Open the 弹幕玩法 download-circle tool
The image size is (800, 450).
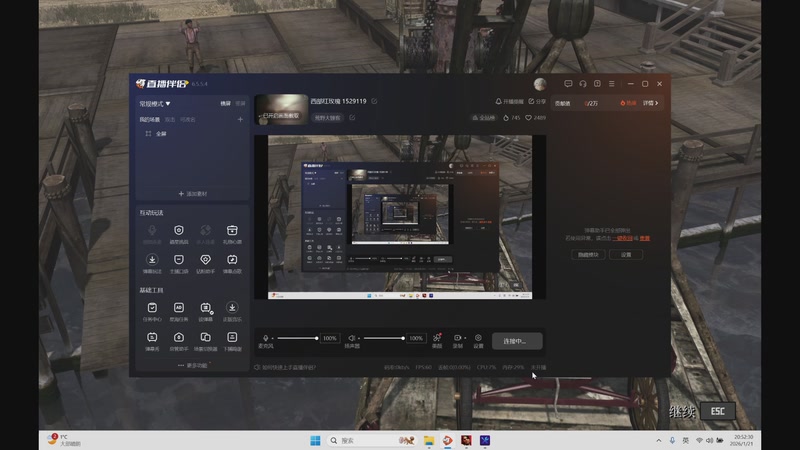[x=152, y=264]
